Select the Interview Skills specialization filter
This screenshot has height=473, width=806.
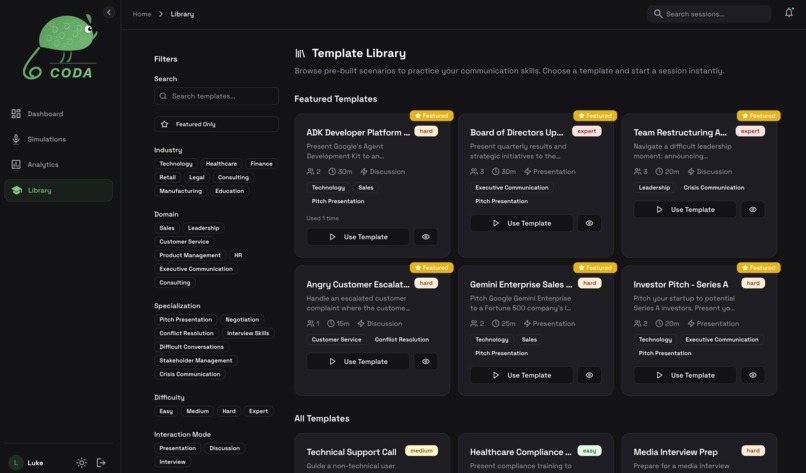click(248, 333)
